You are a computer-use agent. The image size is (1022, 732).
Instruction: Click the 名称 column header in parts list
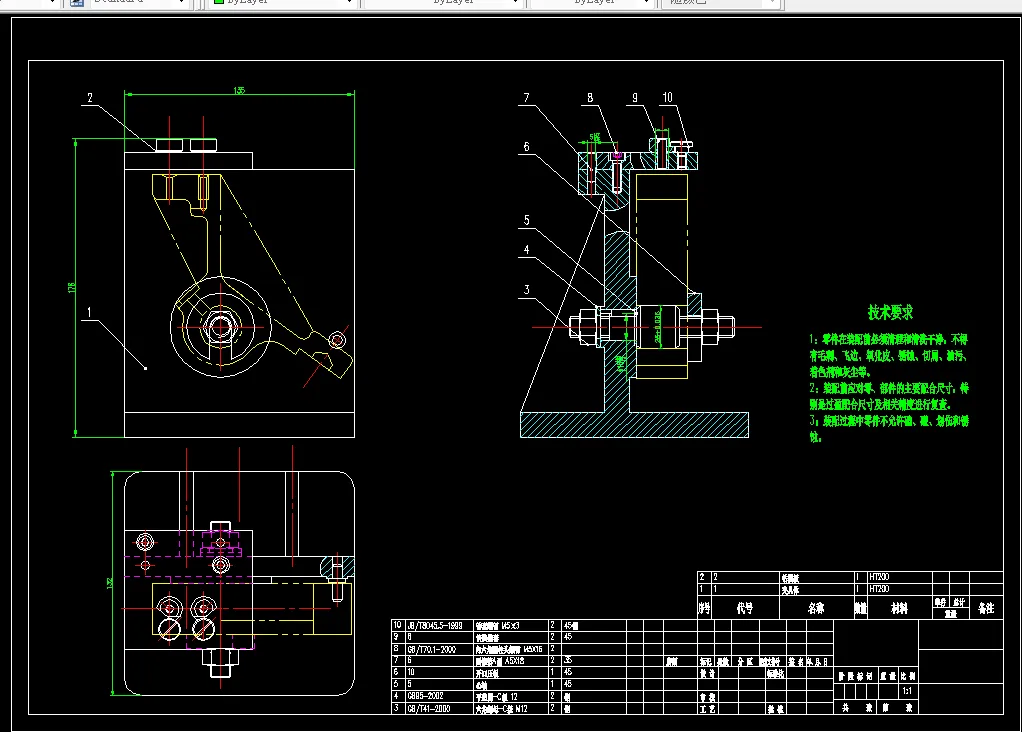click(x=815, y=607)
